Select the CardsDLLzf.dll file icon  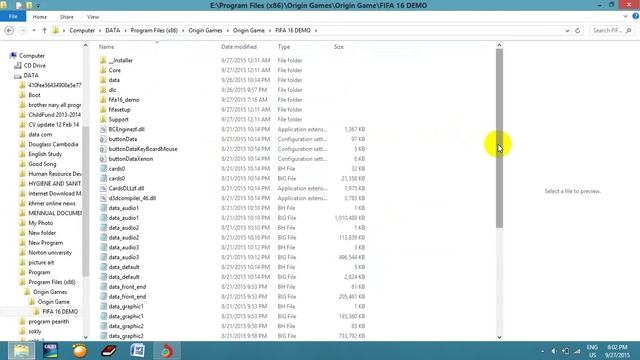tap(103, 188)
